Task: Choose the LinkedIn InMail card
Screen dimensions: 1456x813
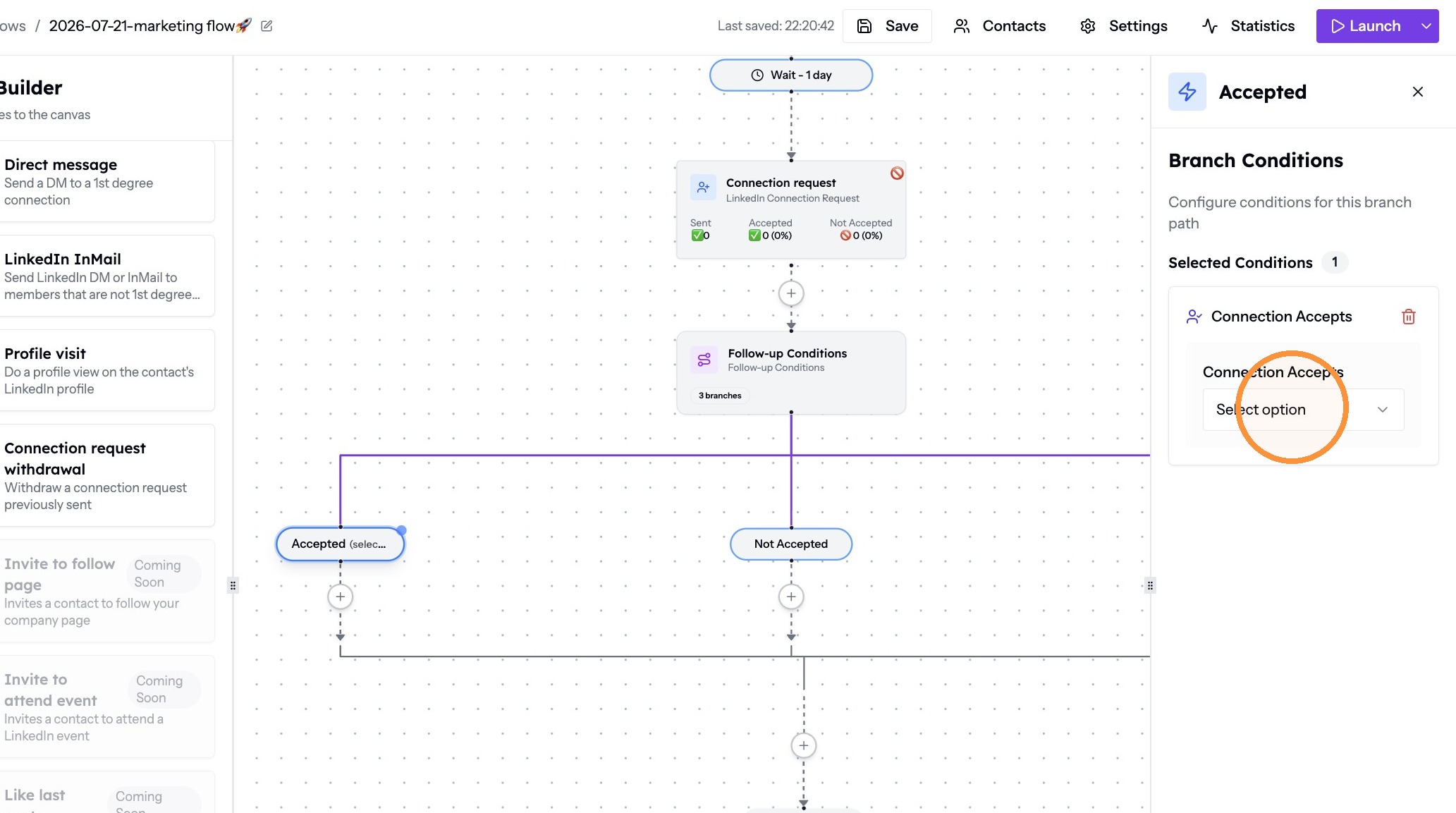Action: 106,276
